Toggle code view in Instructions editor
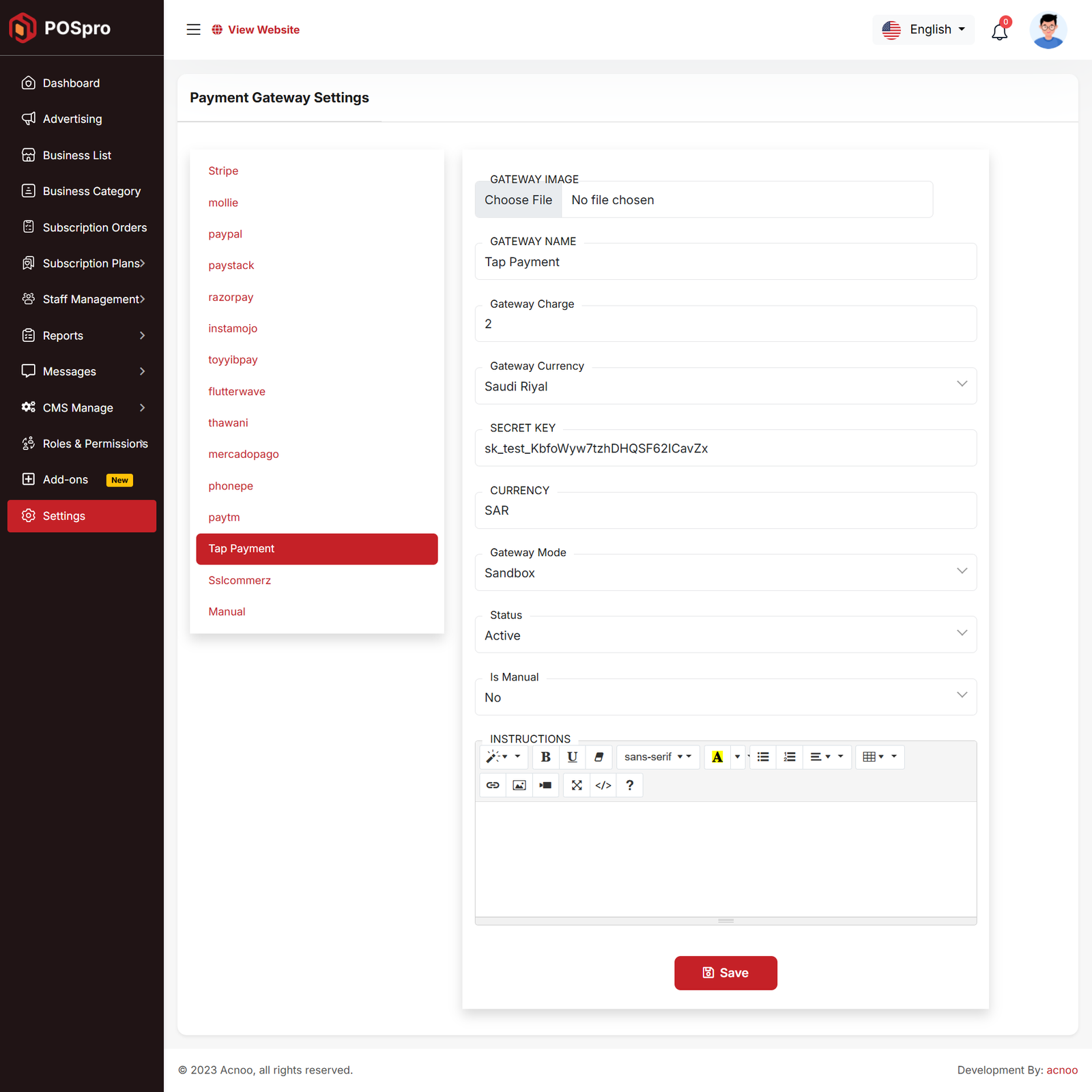The height and width of the screenshot is (1092, 1092). [603, 786]
